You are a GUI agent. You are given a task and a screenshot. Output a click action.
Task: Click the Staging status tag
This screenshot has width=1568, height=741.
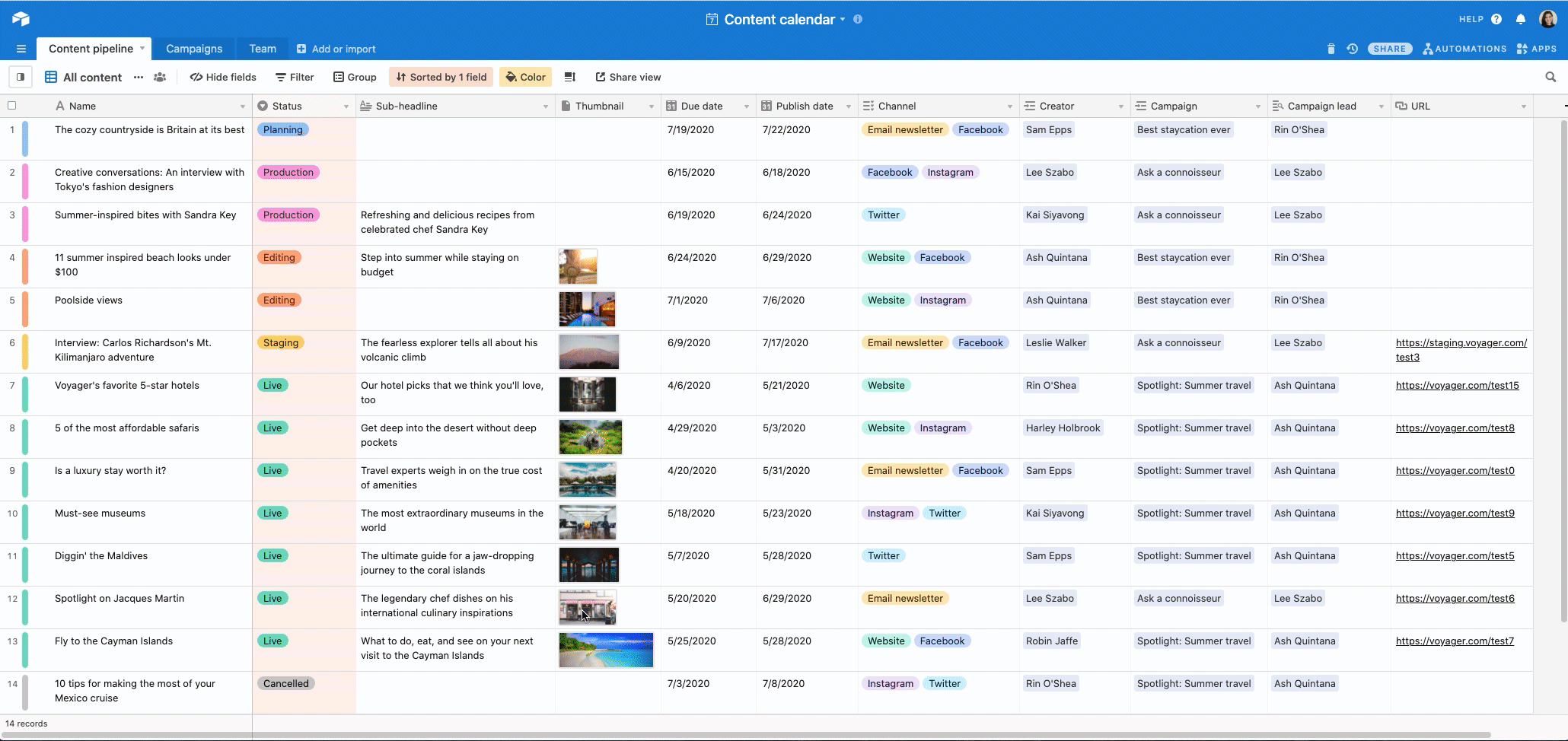(x=281, y=343)
